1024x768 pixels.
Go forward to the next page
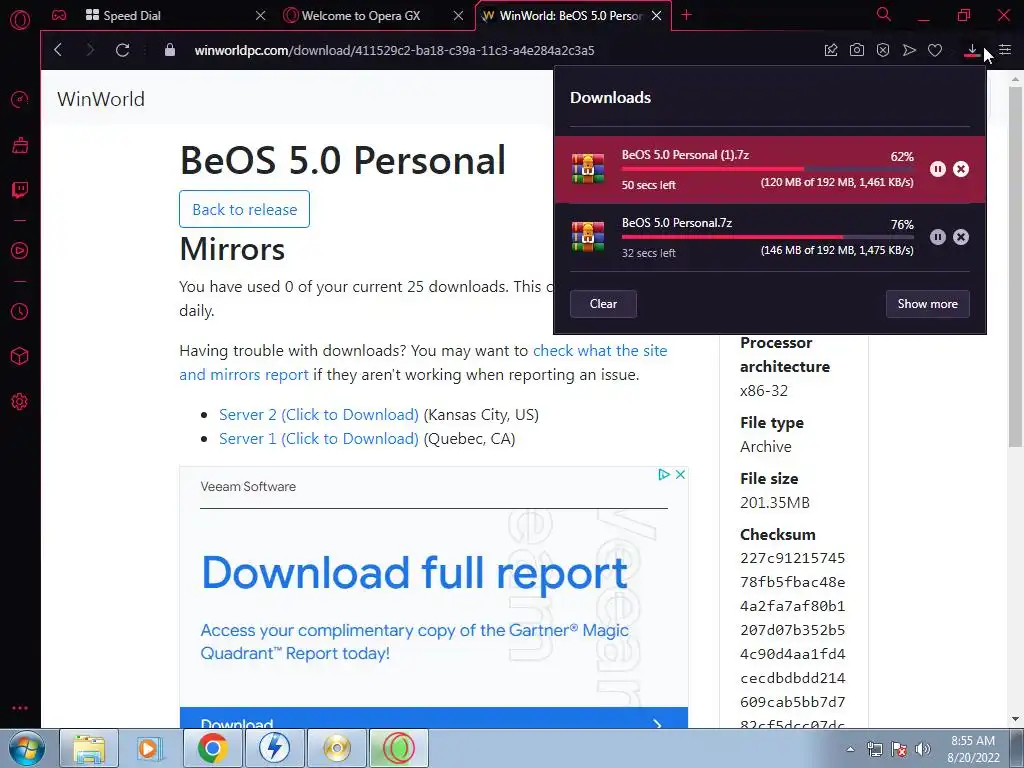(90, 50)
